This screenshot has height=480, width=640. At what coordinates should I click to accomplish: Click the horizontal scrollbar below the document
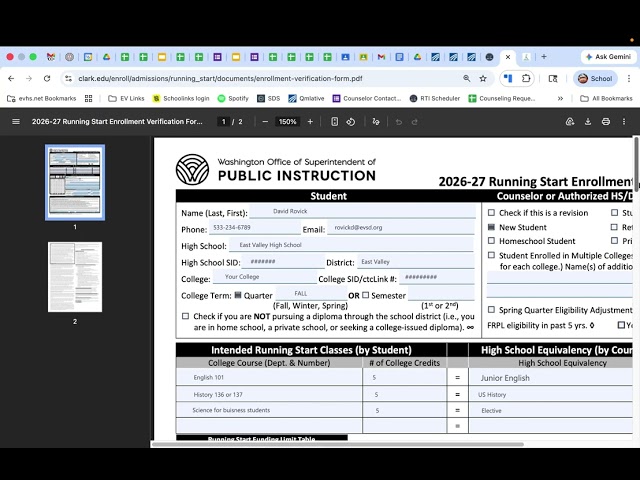point(338,444)
